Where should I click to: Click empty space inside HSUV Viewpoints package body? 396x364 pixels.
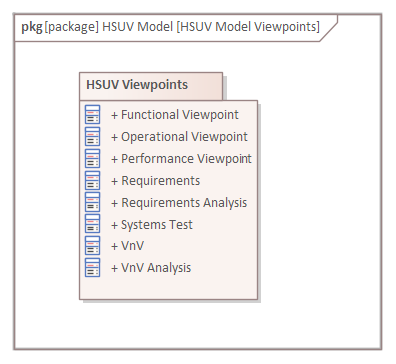pos(168,287)
